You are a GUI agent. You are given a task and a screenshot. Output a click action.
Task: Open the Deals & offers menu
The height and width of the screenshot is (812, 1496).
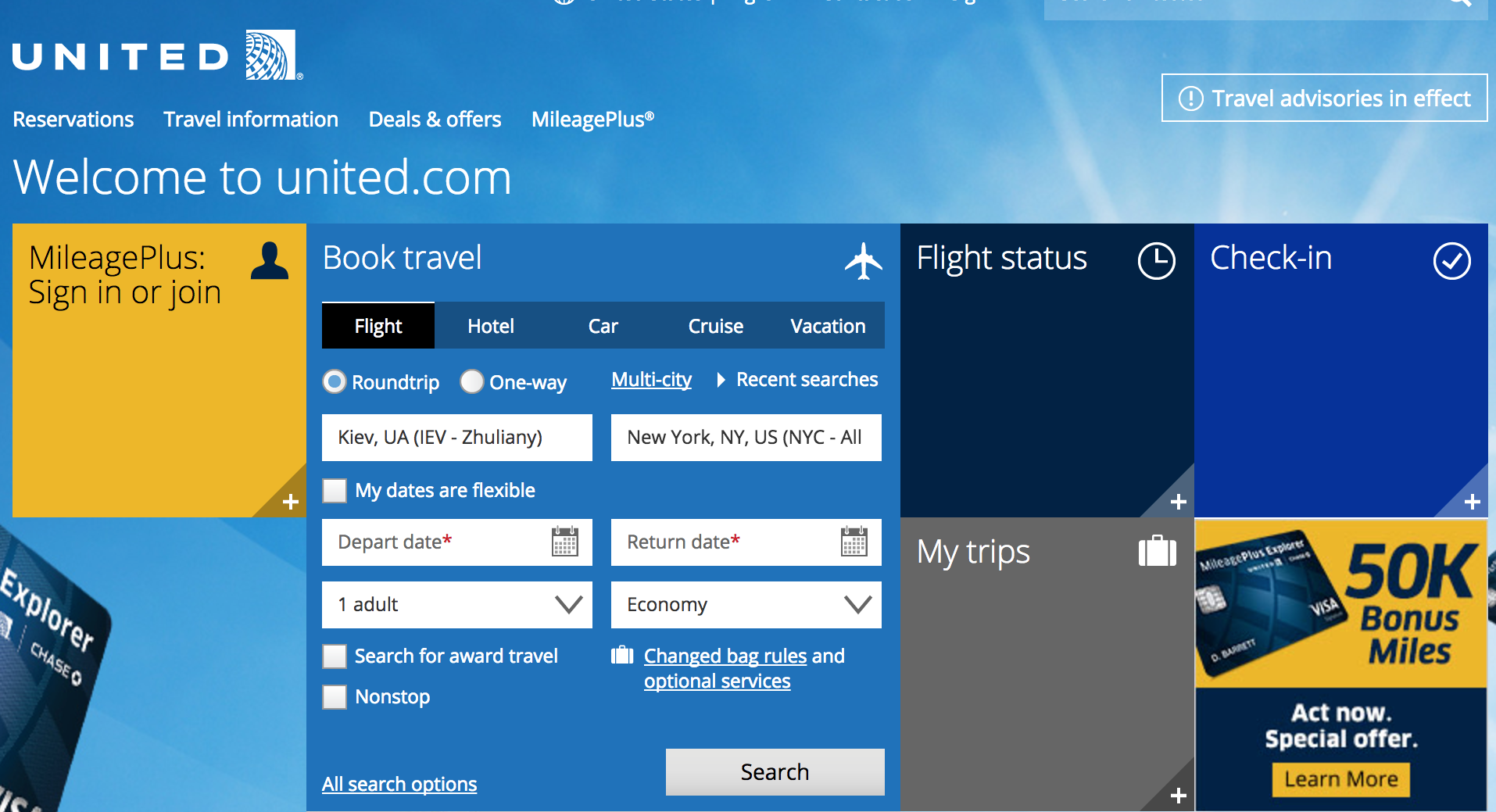pyautogui.click(x=435, y=120)
